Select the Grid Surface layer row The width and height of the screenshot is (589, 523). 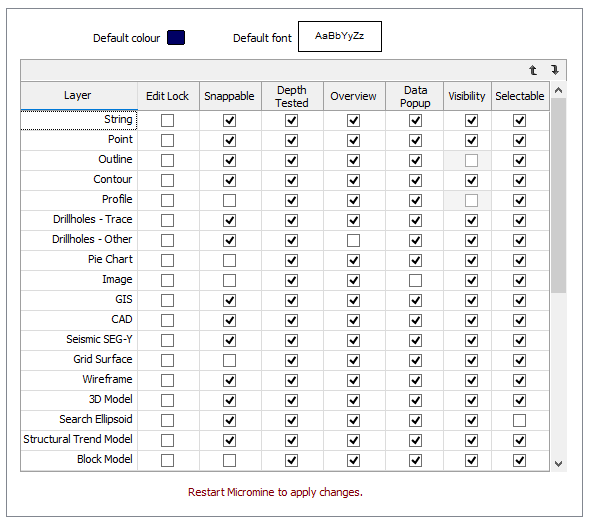285,360
